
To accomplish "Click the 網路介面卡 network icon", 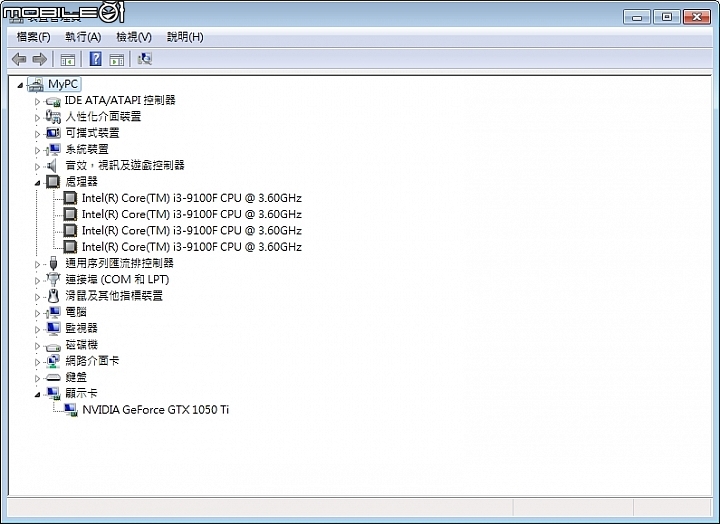I will coord(53,361).
